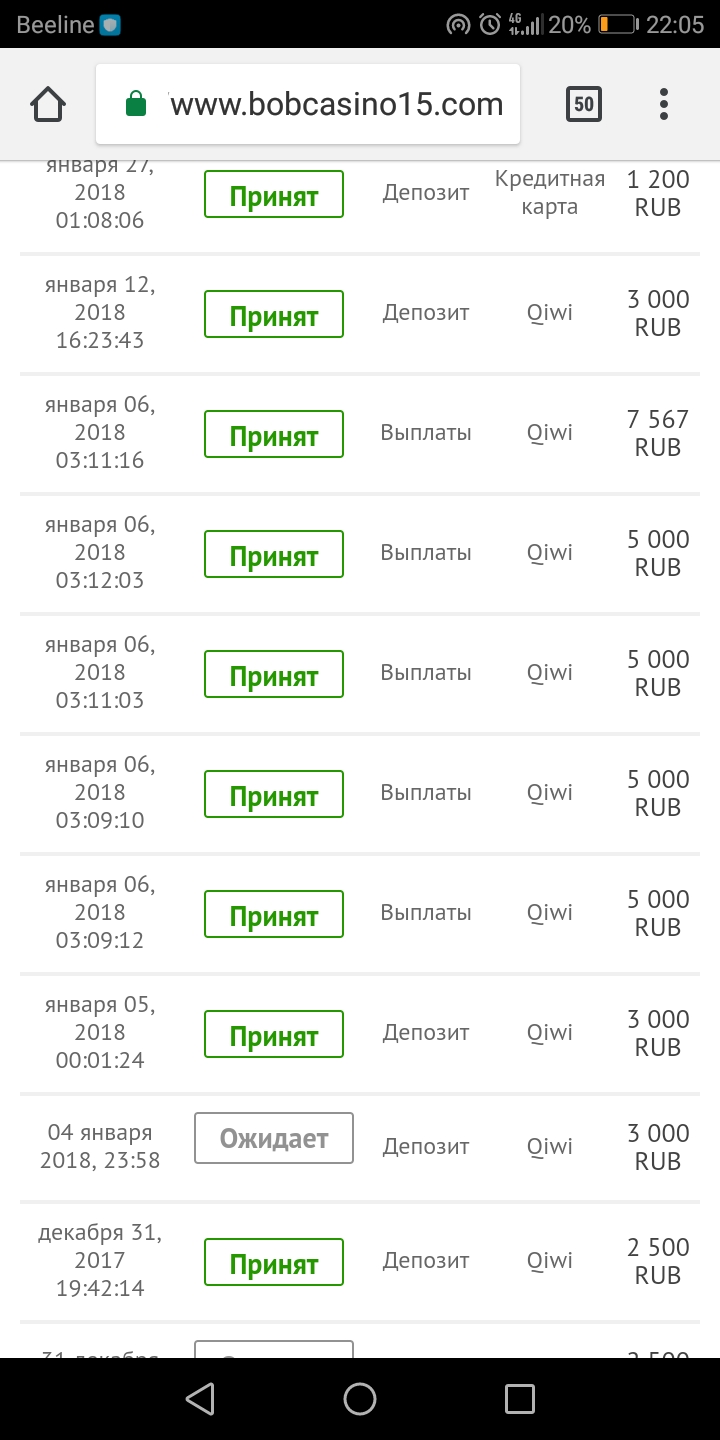Tap the browser home icon
The height and width of the screenshot is (1440, 720).
pyautogui.click(x=48, y=104)
